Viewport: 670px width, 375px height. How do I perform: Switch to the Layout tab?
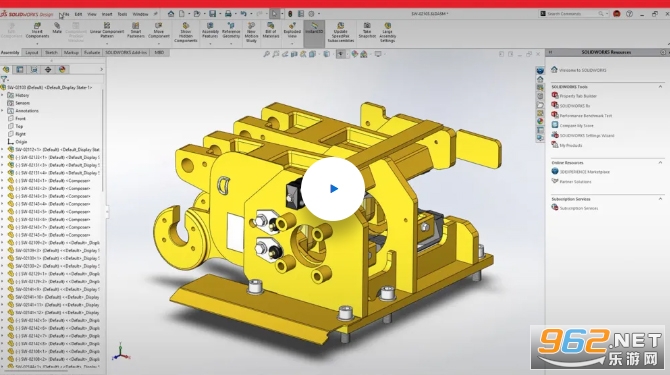[x=32, y=53]
